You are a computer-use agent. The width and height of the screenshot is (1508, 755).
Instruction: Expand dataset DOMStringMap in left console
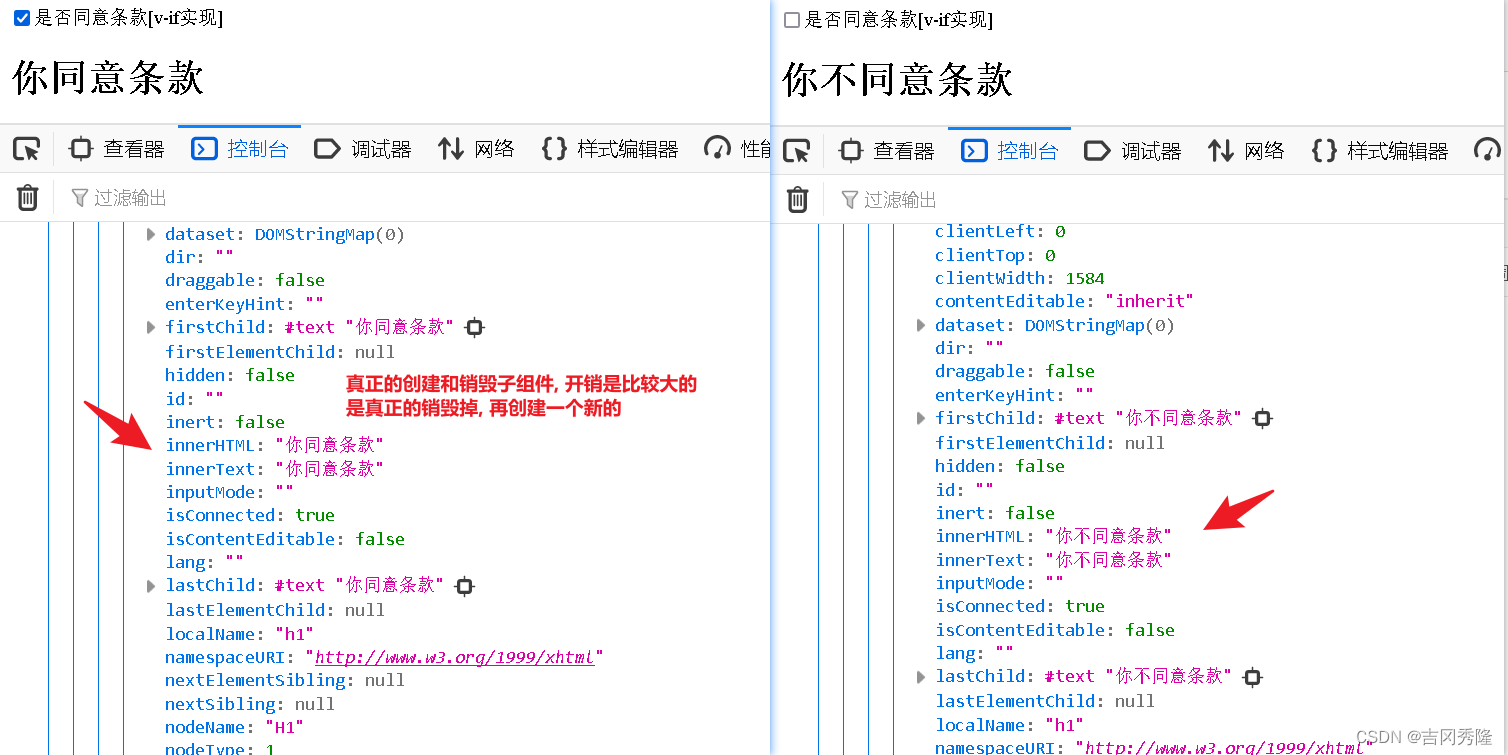151,234
